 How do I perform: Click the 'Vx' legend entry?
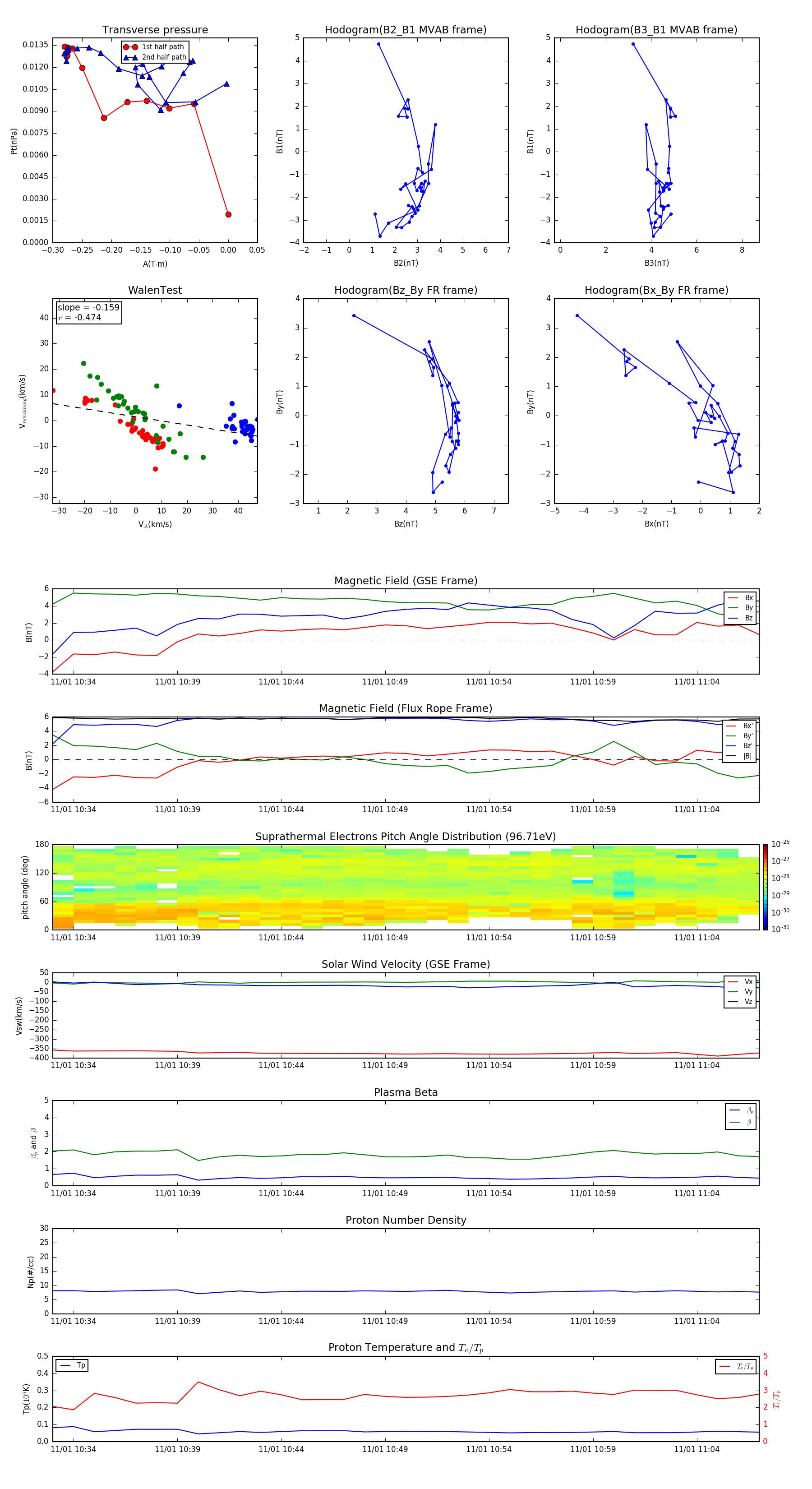click(x=740, y=981)
